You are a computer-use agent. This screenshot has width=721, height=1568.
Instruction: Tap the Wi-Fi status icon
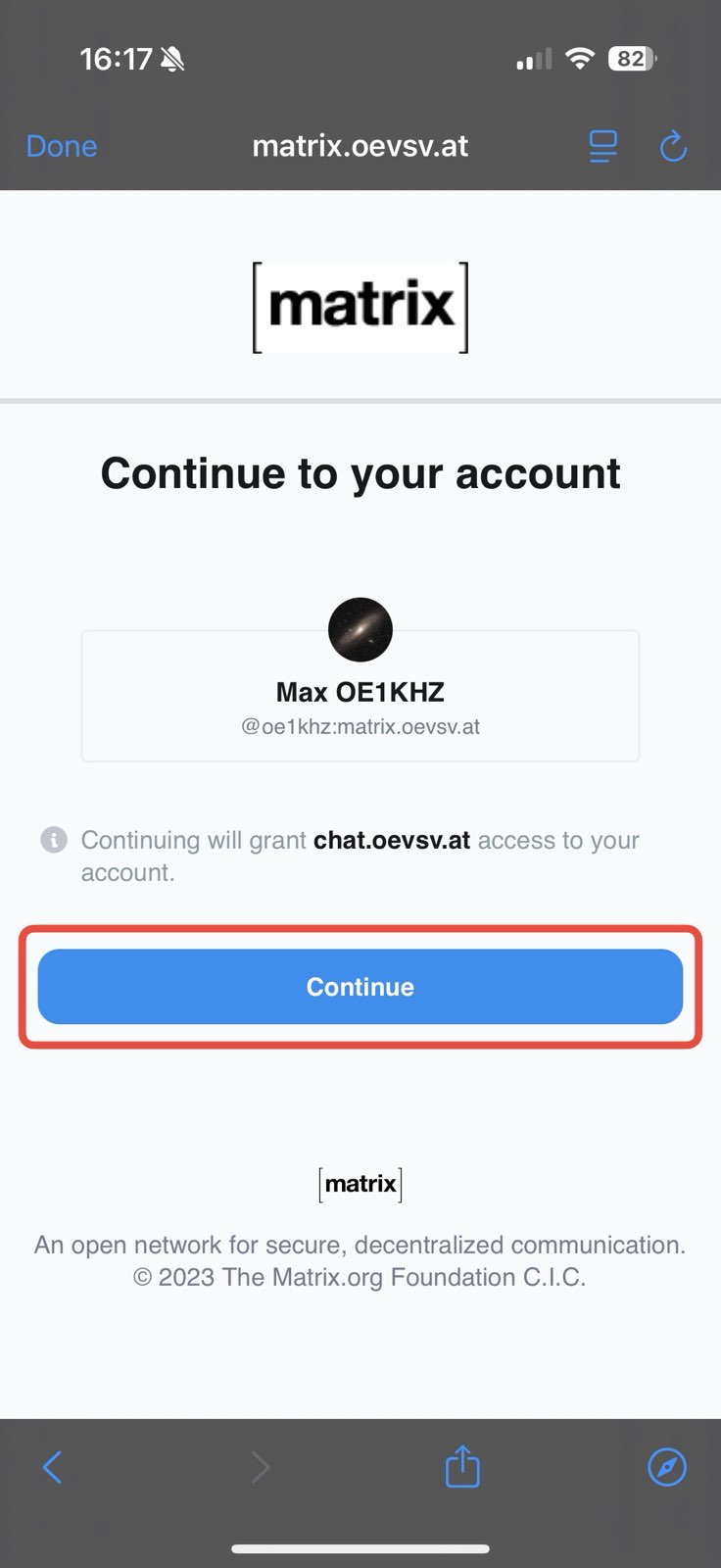coord(580,60)
